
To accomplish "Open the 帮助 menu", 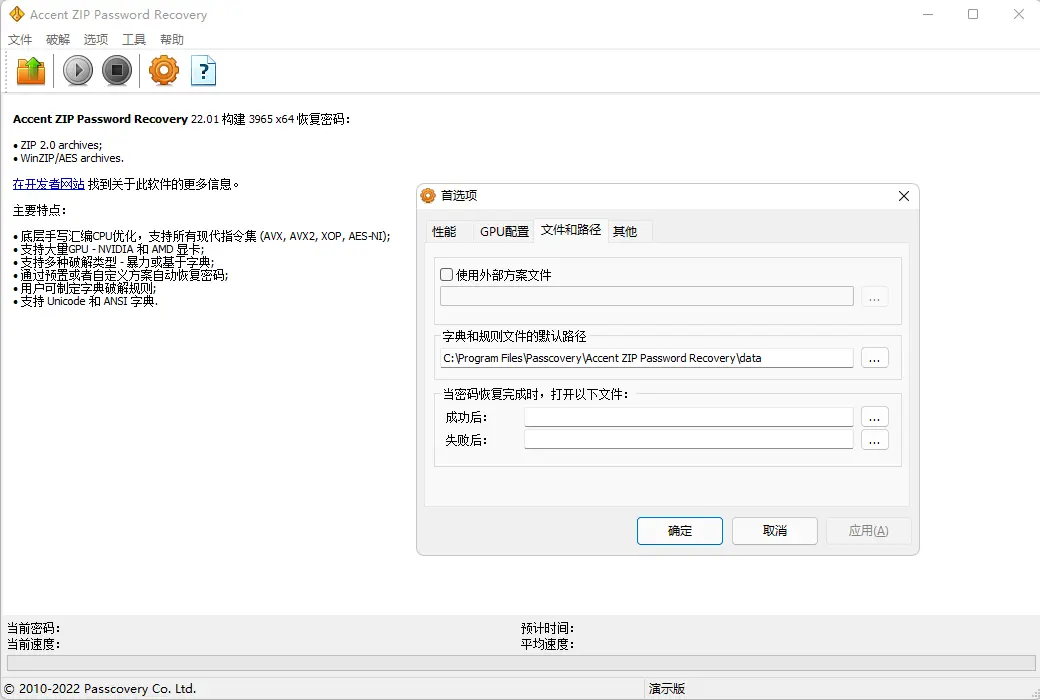I will 171,39.
